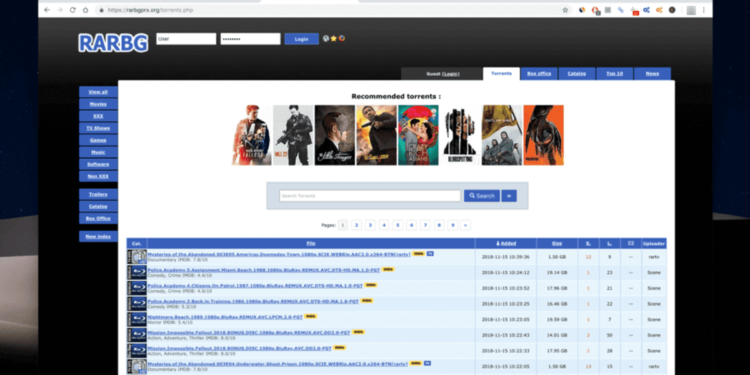Click the RARBG logo
This screenshot has height=375, width=750.
tap(113, 43)
